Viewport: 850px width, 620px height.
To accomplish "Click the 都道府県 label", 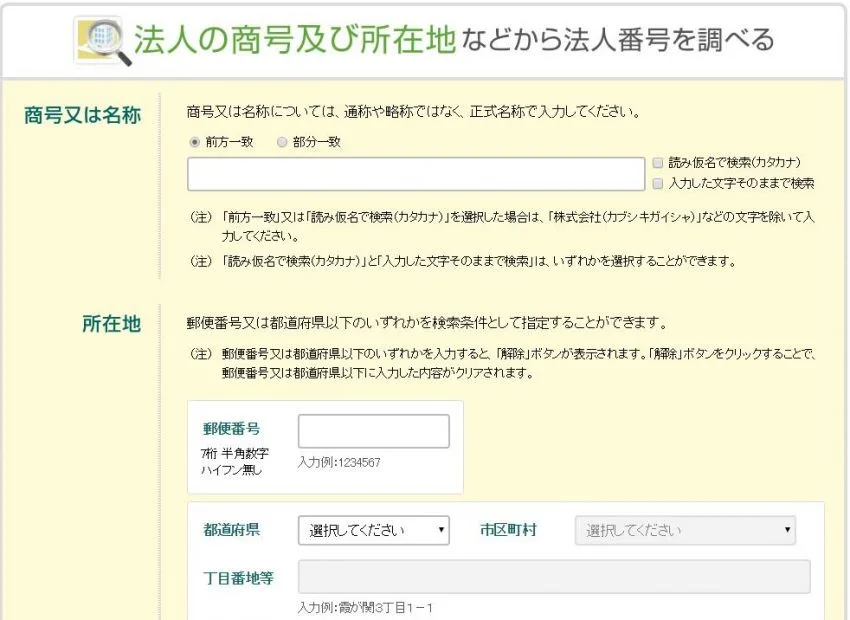I will 231,529.
